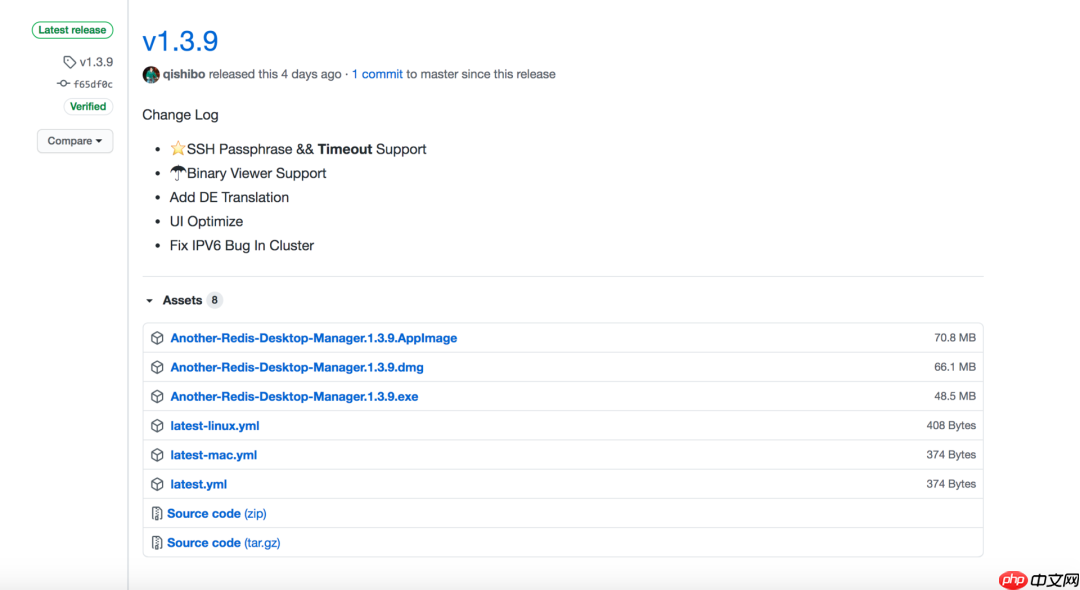Click the package icon beside latest-mac.yml
Viewport: 1080px width, 590px height.
pos(157,455)
